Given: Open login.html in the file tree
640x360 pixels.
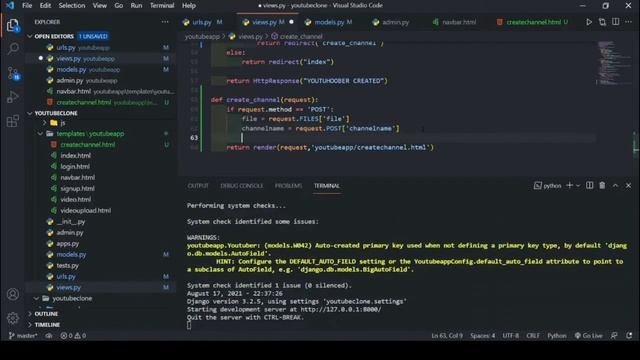Looking at the screenshot, I should 75,167.
